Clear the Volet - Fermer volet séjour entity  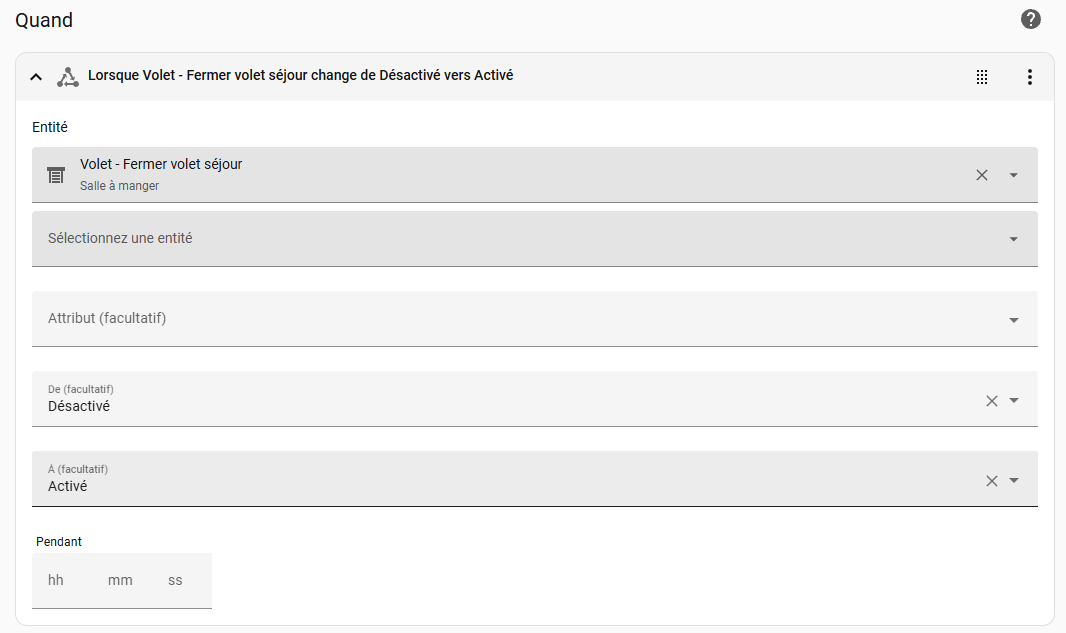[982, 175]
